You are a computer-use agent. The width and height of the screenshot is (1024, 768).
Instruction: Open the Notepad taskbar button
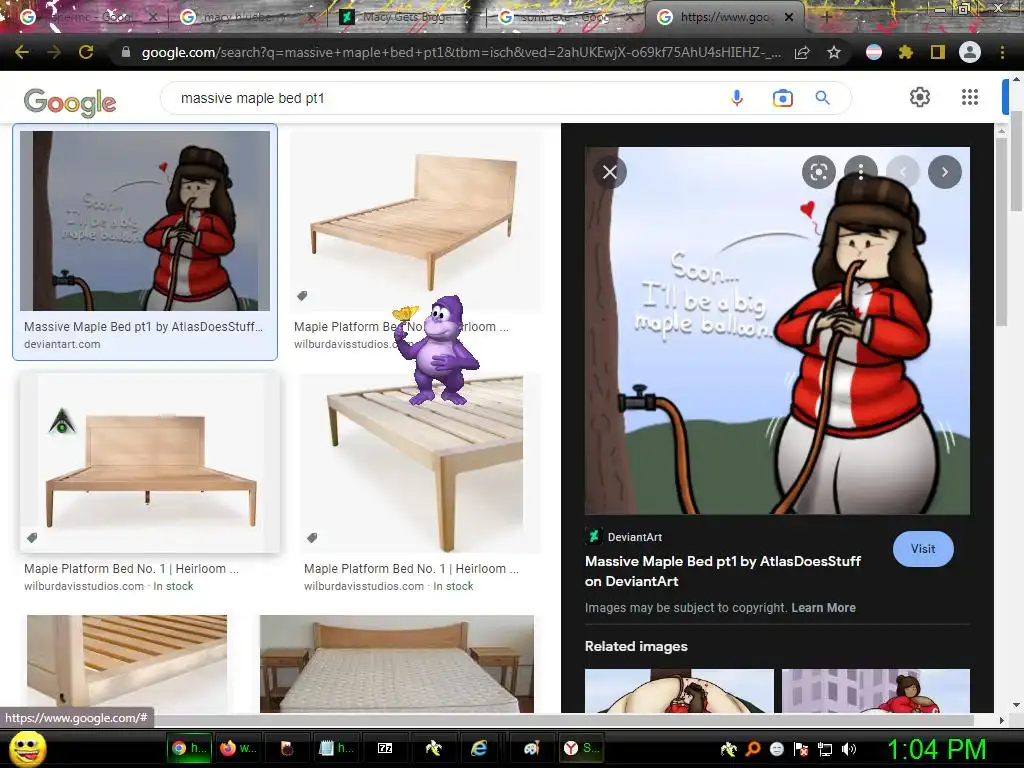pos(336,748)
